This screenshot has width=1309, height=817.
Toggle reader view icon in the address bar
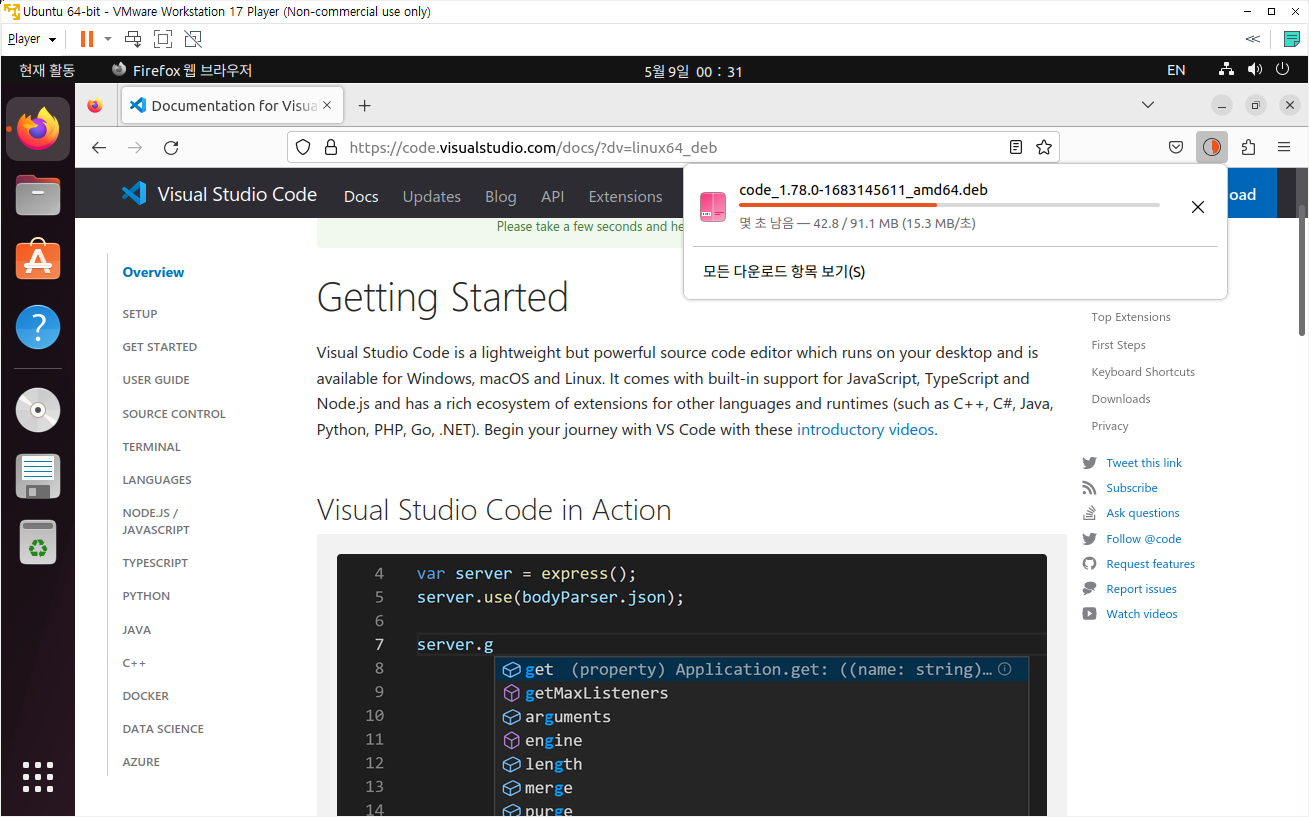[x=1015, y=147]
